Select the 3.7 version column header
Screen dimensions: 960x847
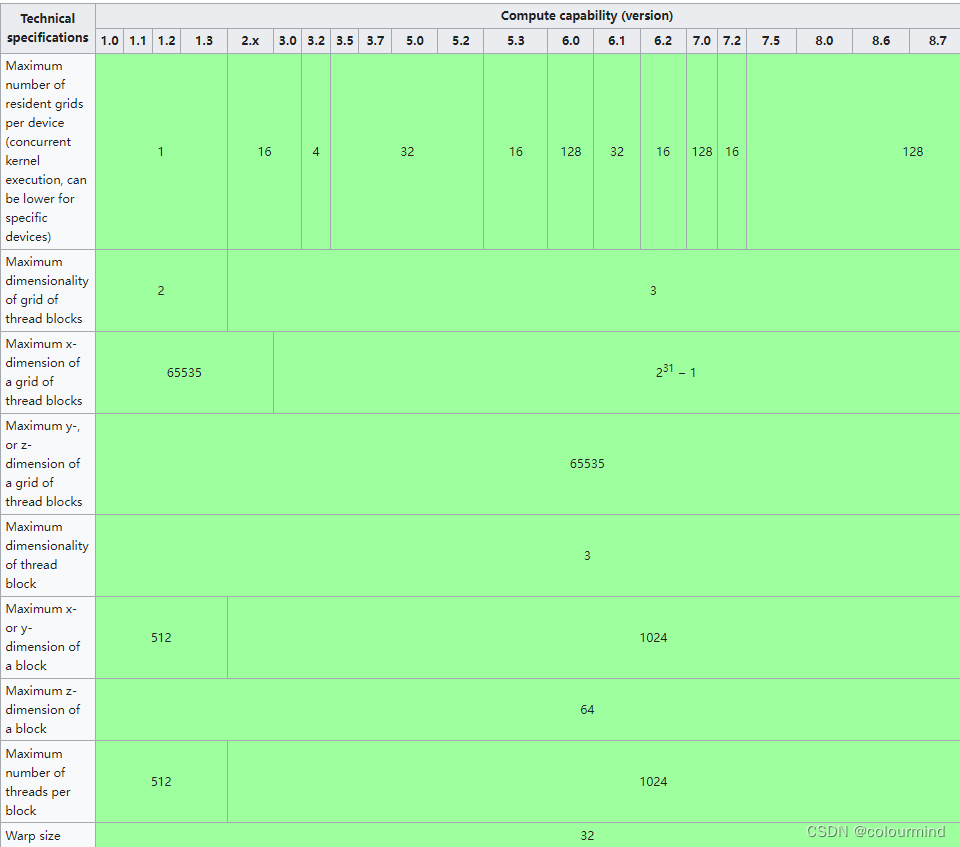click(375, 41)
